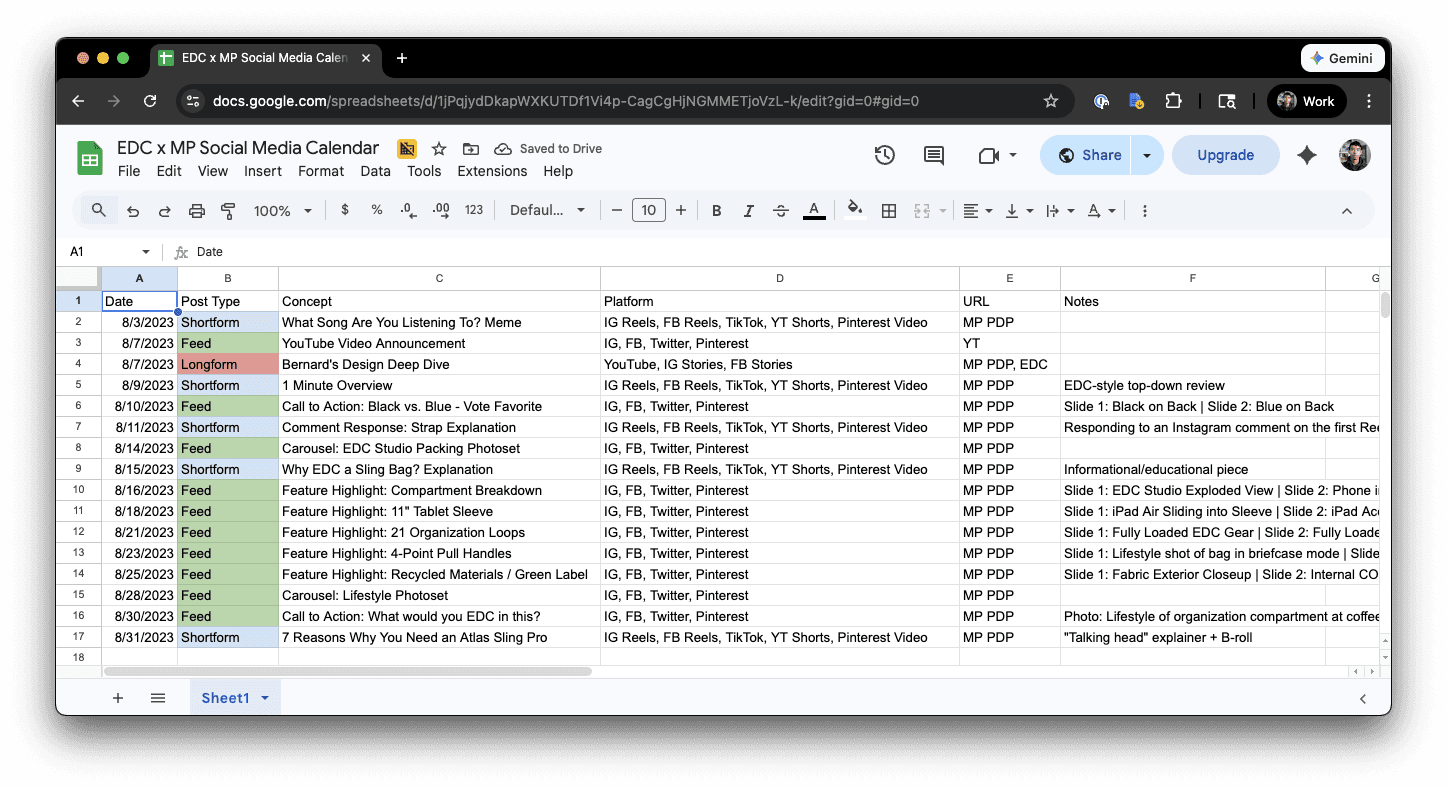1447x789 pixels.
Task: Open the horizontal align dropdown
Action: tap(978, 210)
